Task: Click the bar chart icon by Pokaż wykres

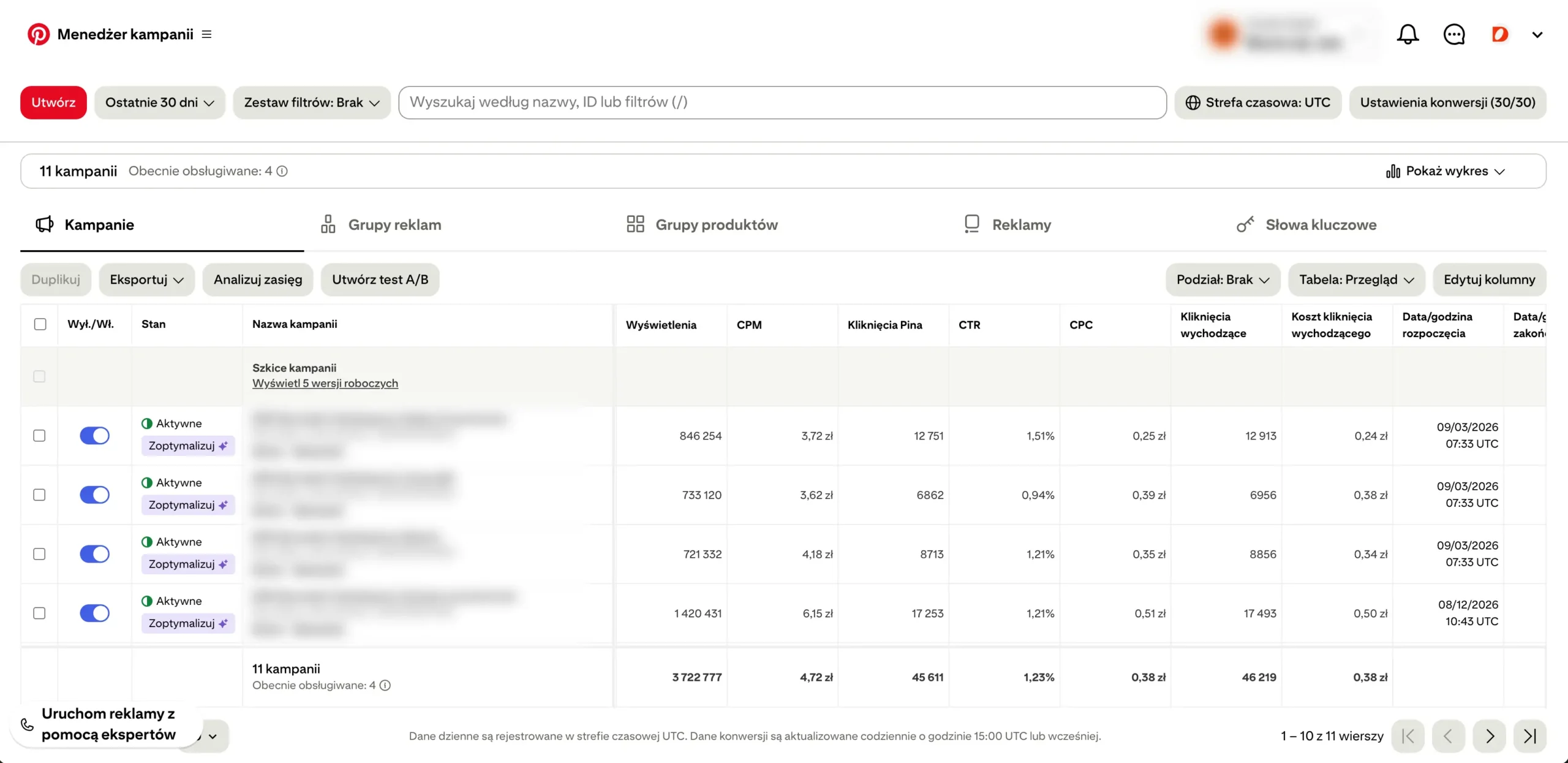Action: point(1393,171)
